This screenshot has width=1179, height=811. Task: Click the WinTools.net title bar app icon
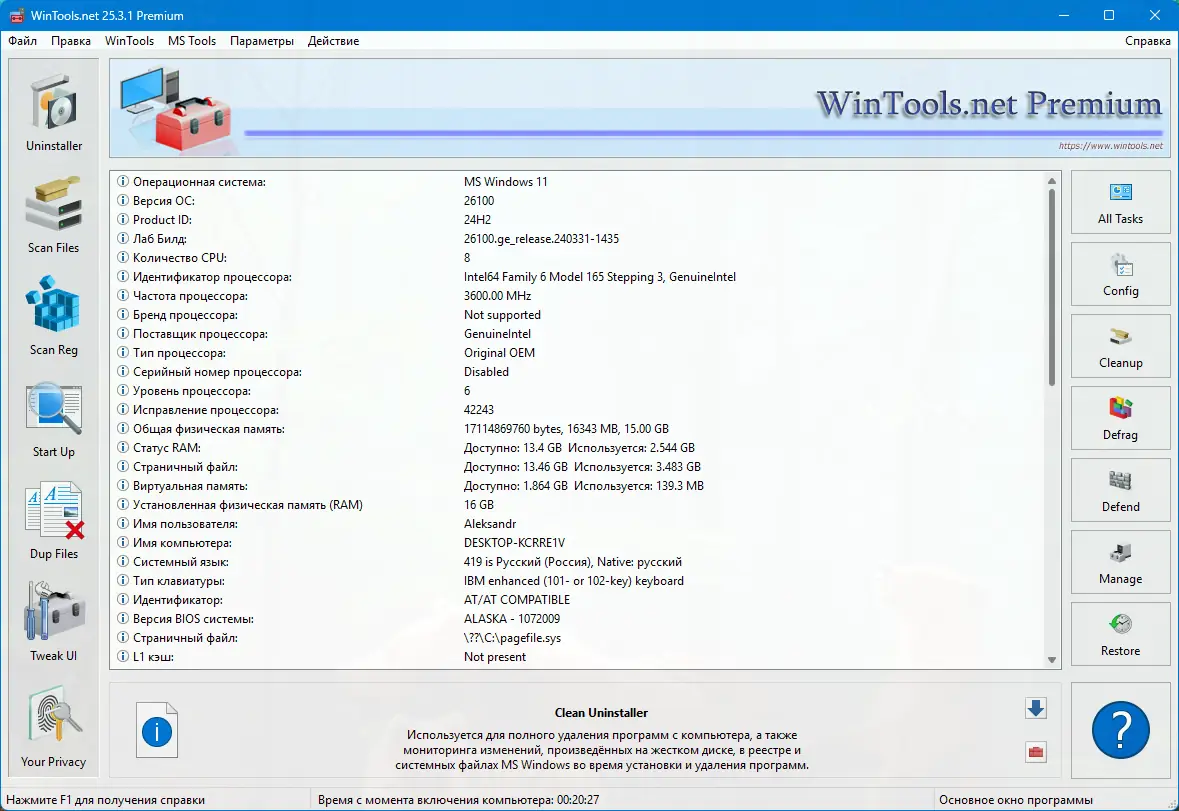(x=16, y=15)
